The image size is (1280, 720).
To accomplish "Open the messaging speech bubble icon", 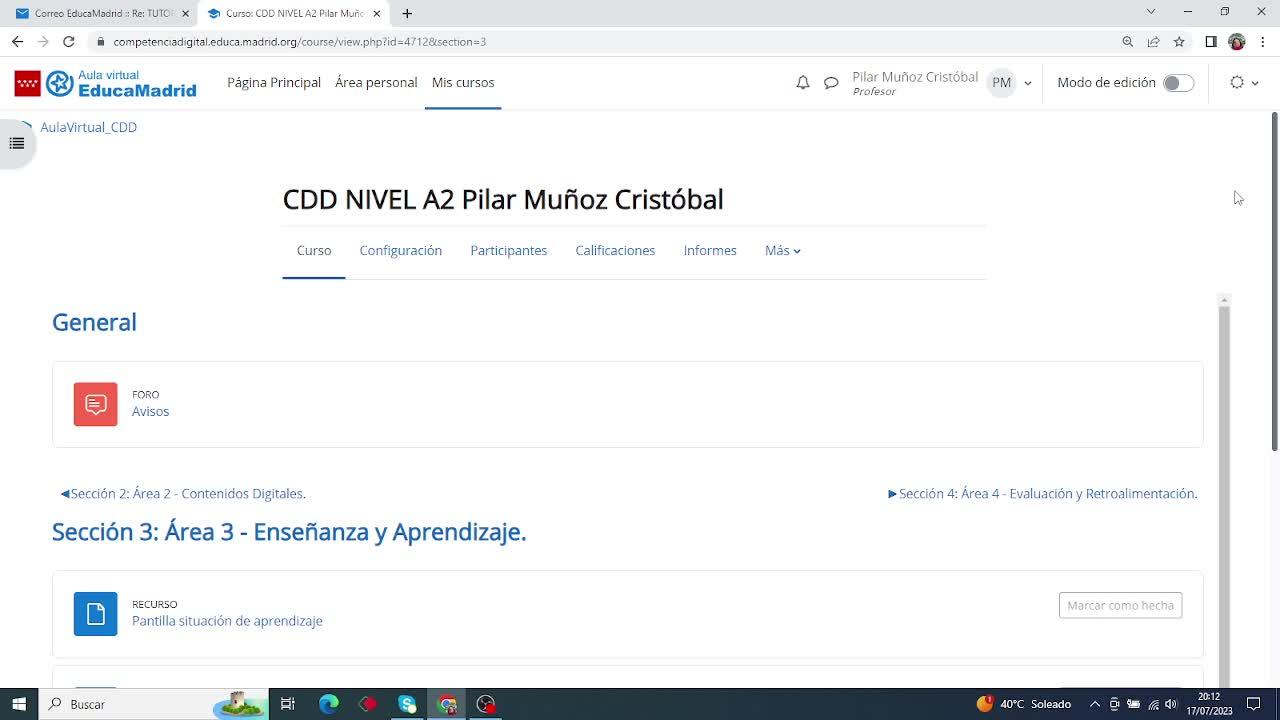I will point(831,83).
